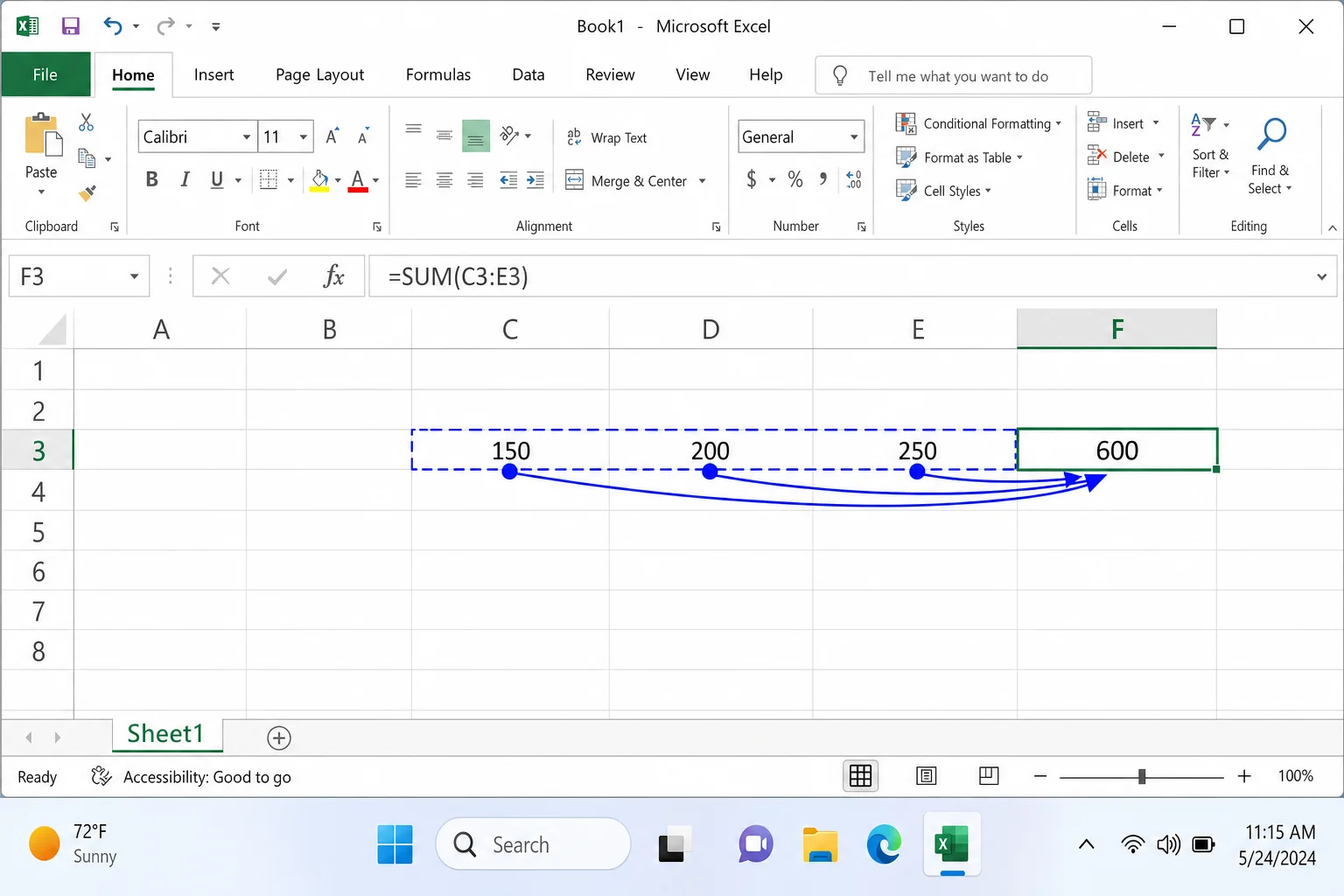Switch to the Insert tab

click(x=213, y=74)
